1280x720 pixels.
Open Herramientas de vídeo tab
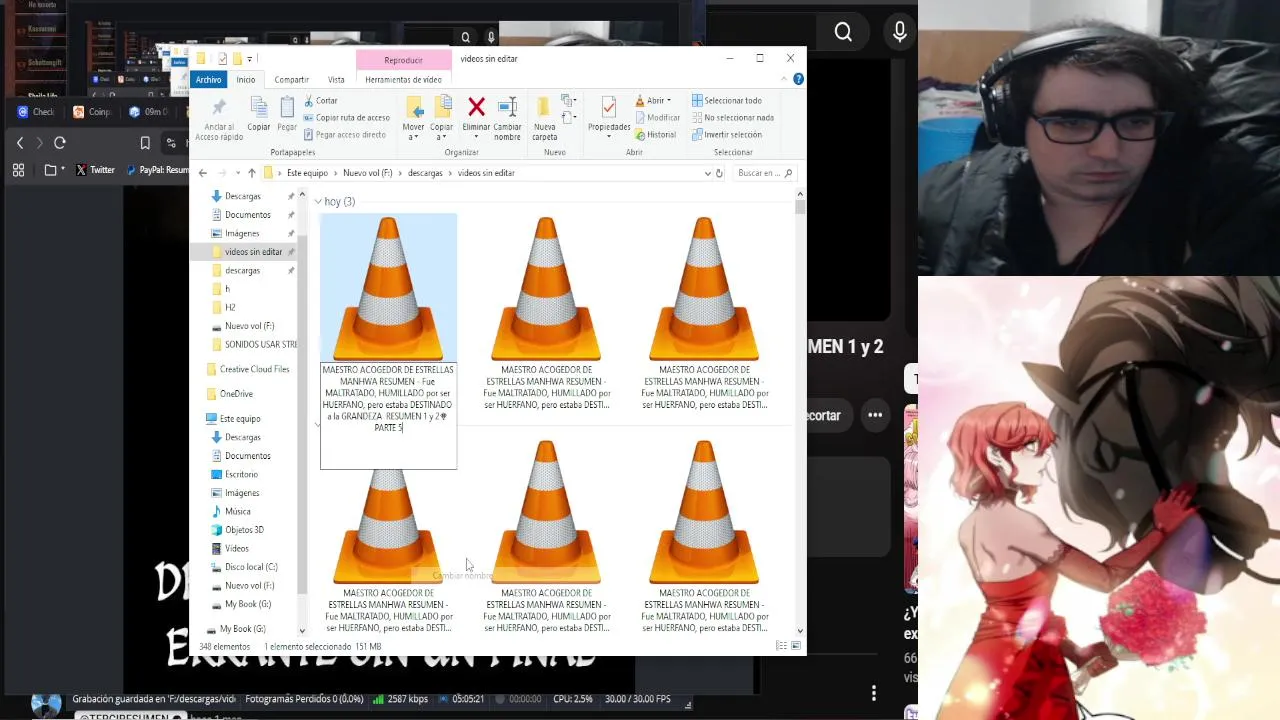[x=403, y=80]
